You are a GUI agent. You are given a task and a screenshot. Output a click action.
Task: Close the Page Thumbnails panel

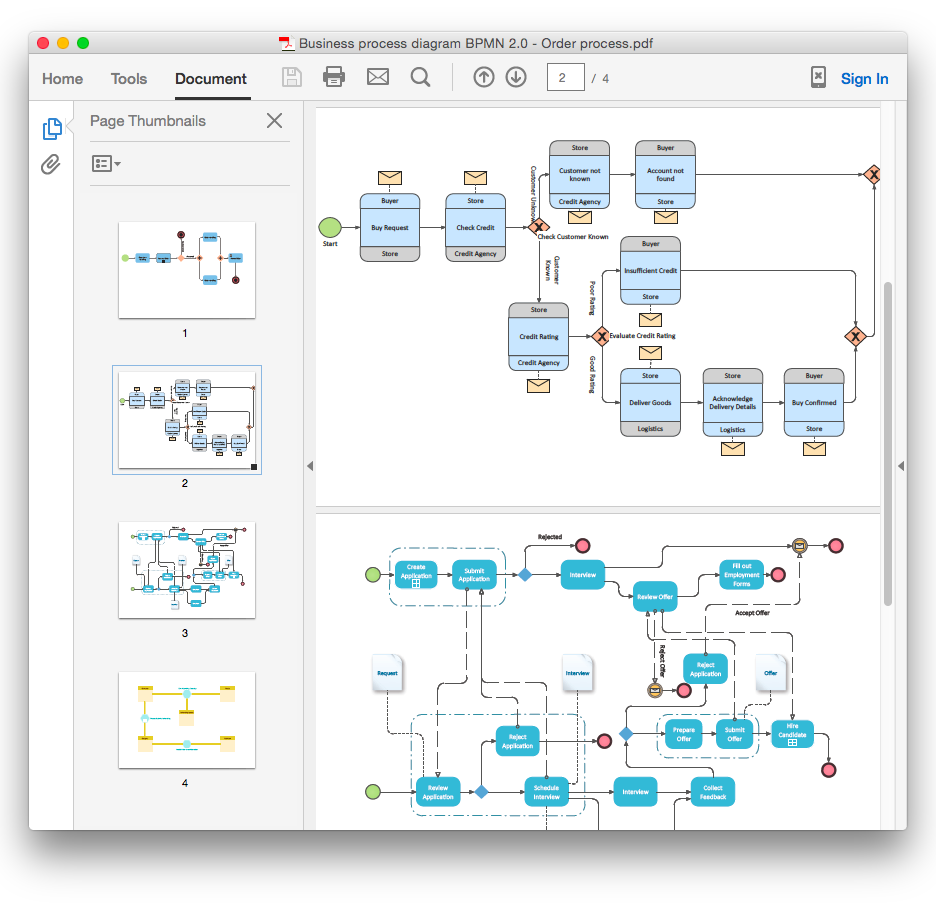pos(274,120)
